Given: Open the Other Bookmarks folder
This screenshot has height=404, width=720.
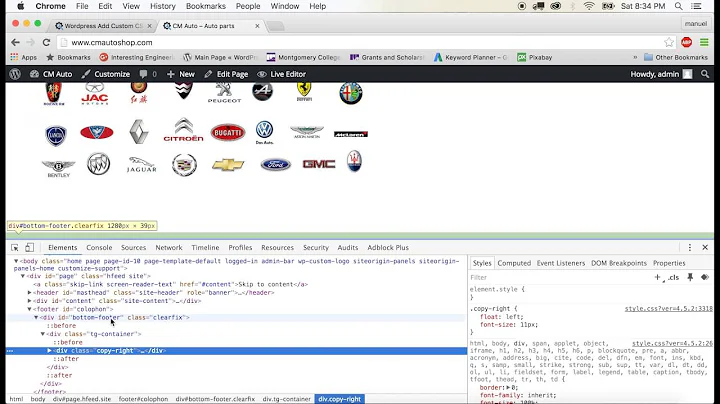Looking at the screenshot, I should point(676,57).
